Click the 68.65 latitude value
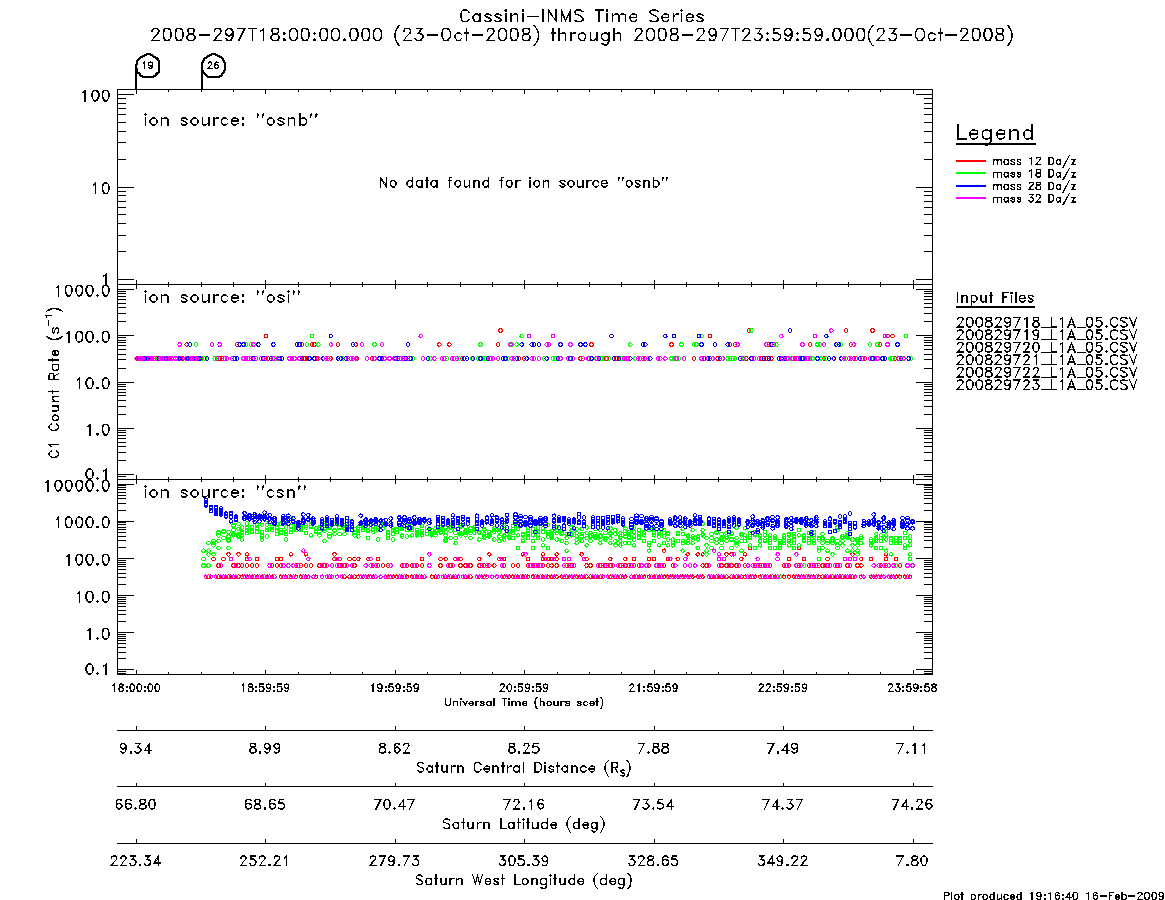Viewport: 1165px width, 900px height. click(x=265, y=805)
